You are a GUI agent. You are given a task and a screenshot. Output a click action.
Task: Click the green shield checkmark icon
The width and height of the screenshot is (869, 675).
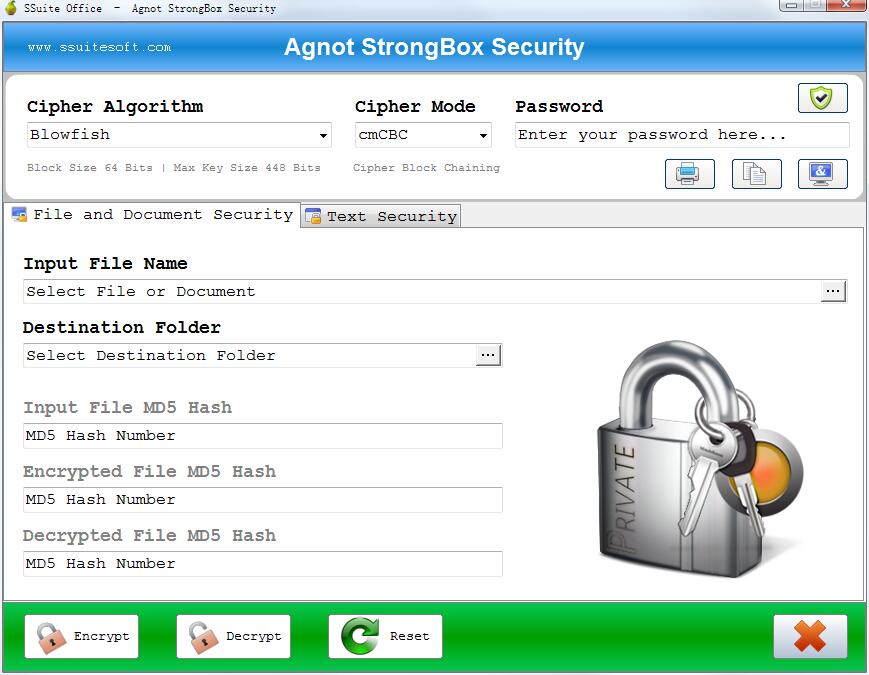pos(822,98)
